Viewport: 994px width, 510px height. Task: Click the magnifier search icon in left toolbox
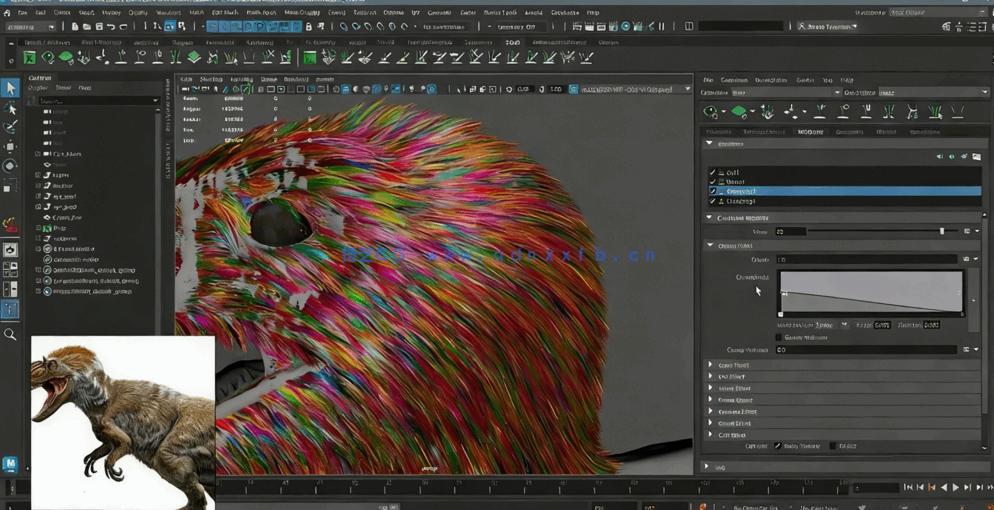(10, 335)
